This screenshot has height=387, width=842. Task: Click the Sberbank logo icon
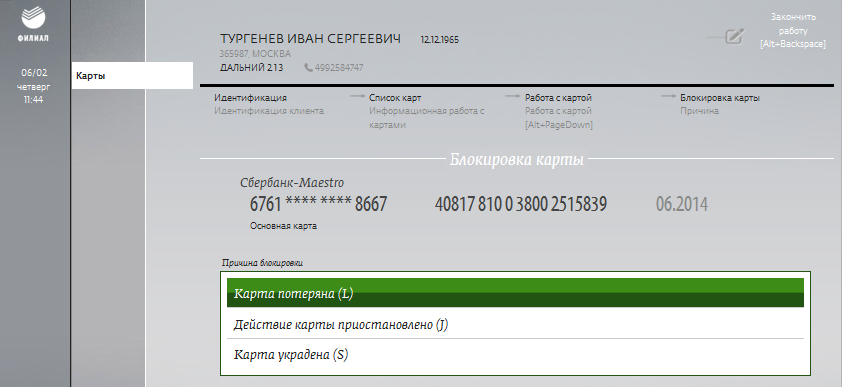coord(33,17)
